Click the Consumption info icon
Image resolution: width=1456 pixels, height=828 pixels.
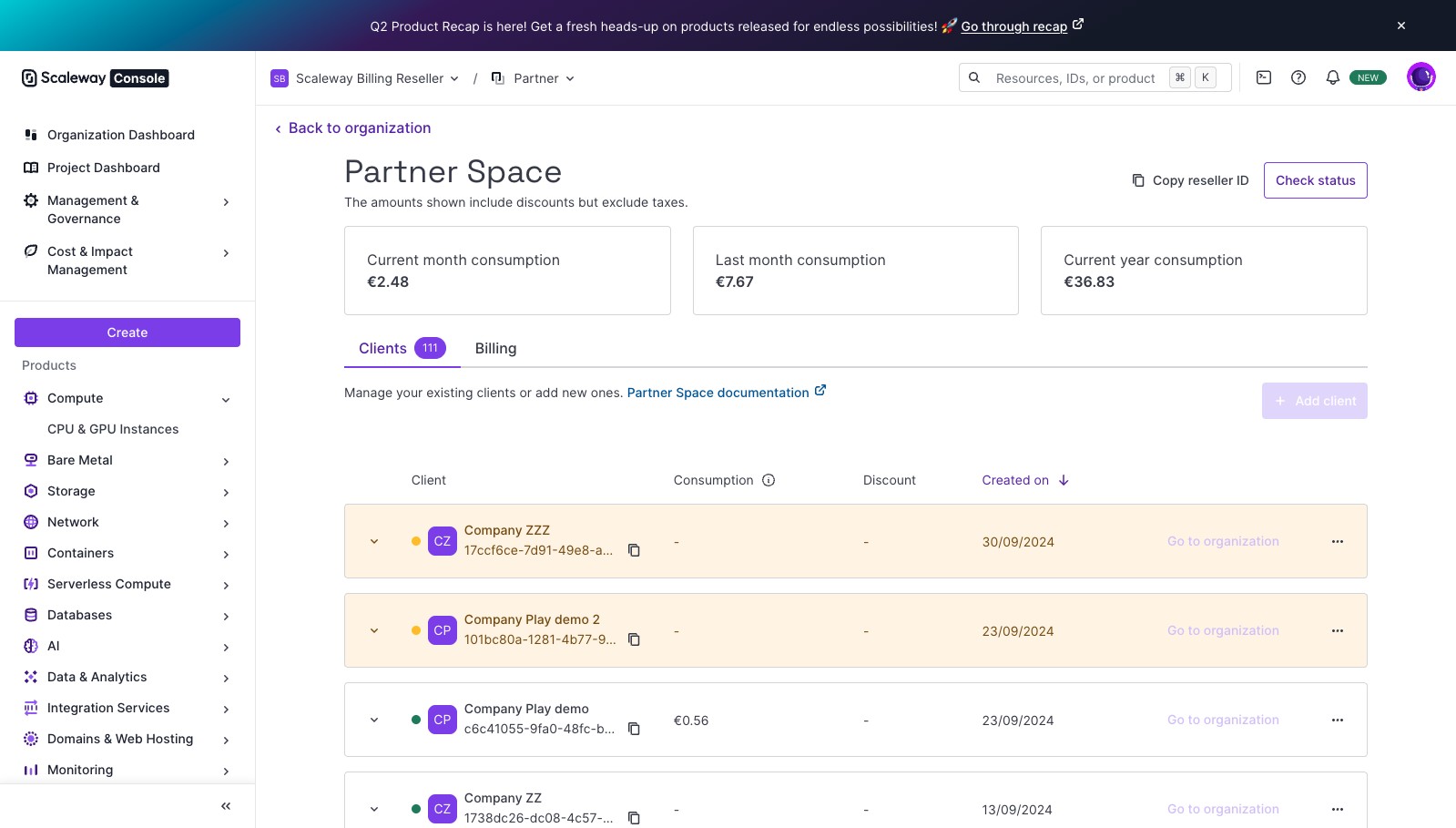769,480
